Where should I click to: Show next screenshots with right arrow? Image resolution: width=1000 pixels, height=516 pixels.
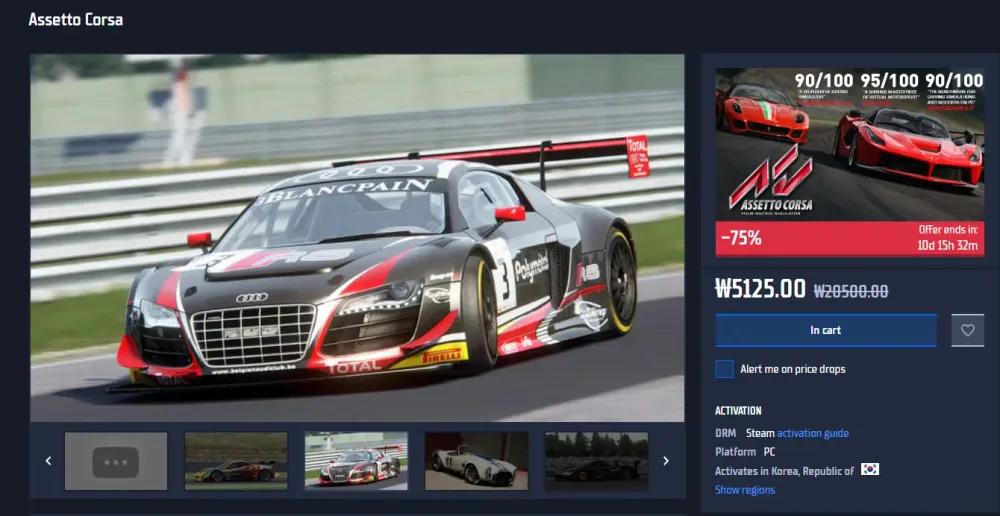[x=666, y=461]
